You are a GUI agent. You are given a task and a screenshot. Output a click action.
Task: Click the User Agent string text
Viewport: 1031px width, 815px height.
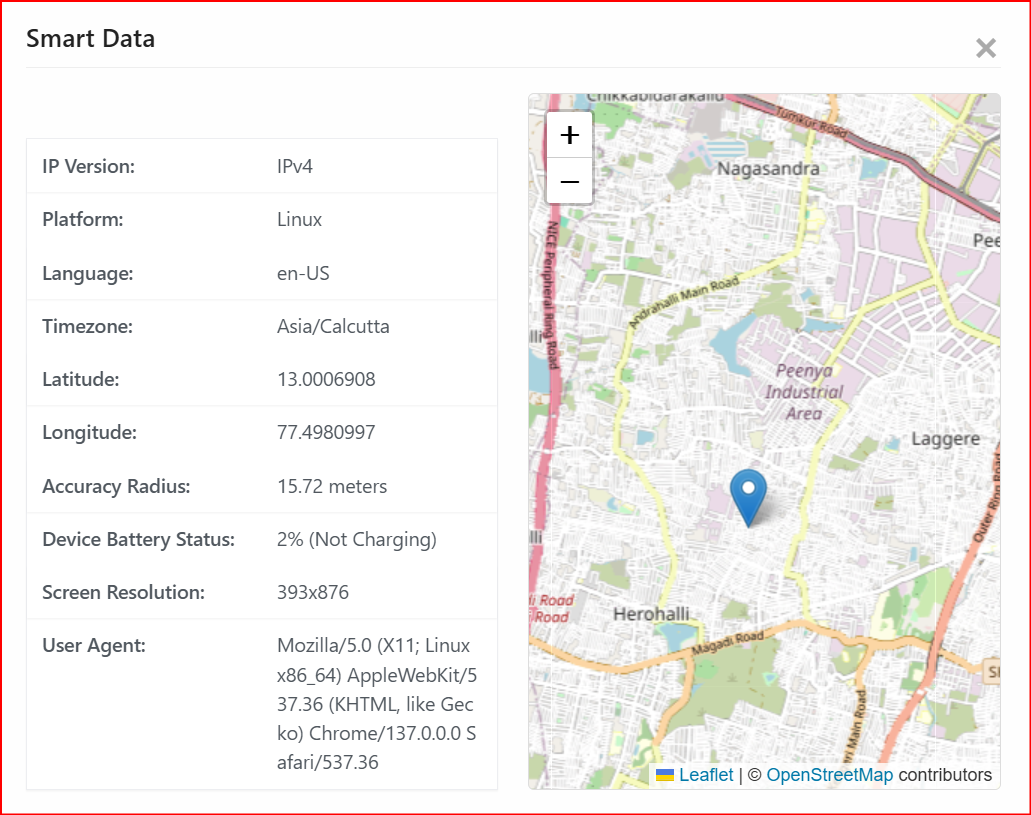376,704
